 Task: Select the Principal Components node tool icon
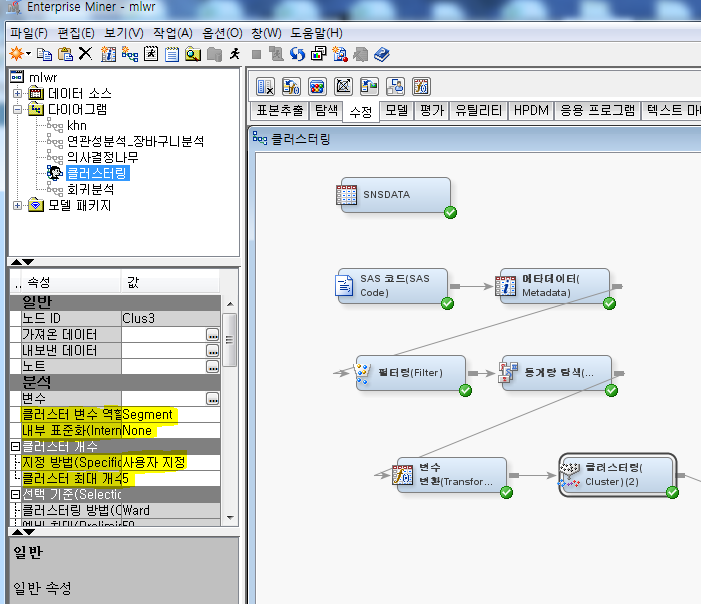tap(343, 86)
